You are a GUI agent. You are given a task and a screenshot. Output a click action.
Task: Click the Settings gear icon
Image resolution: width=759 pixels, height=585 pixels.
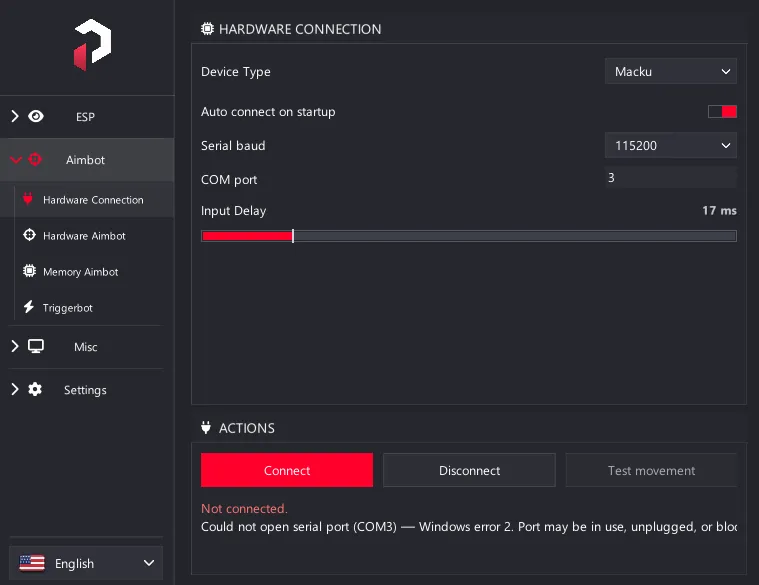pos(35,389)
